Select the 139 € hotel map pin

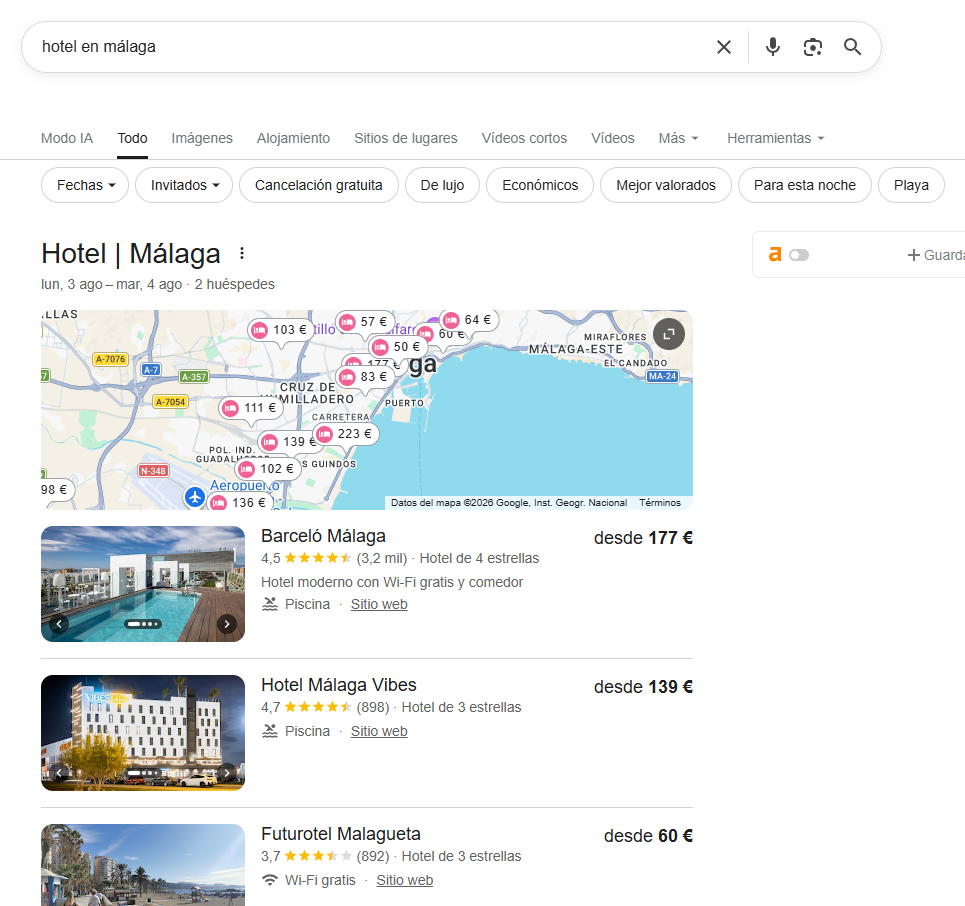click(288, 442)
